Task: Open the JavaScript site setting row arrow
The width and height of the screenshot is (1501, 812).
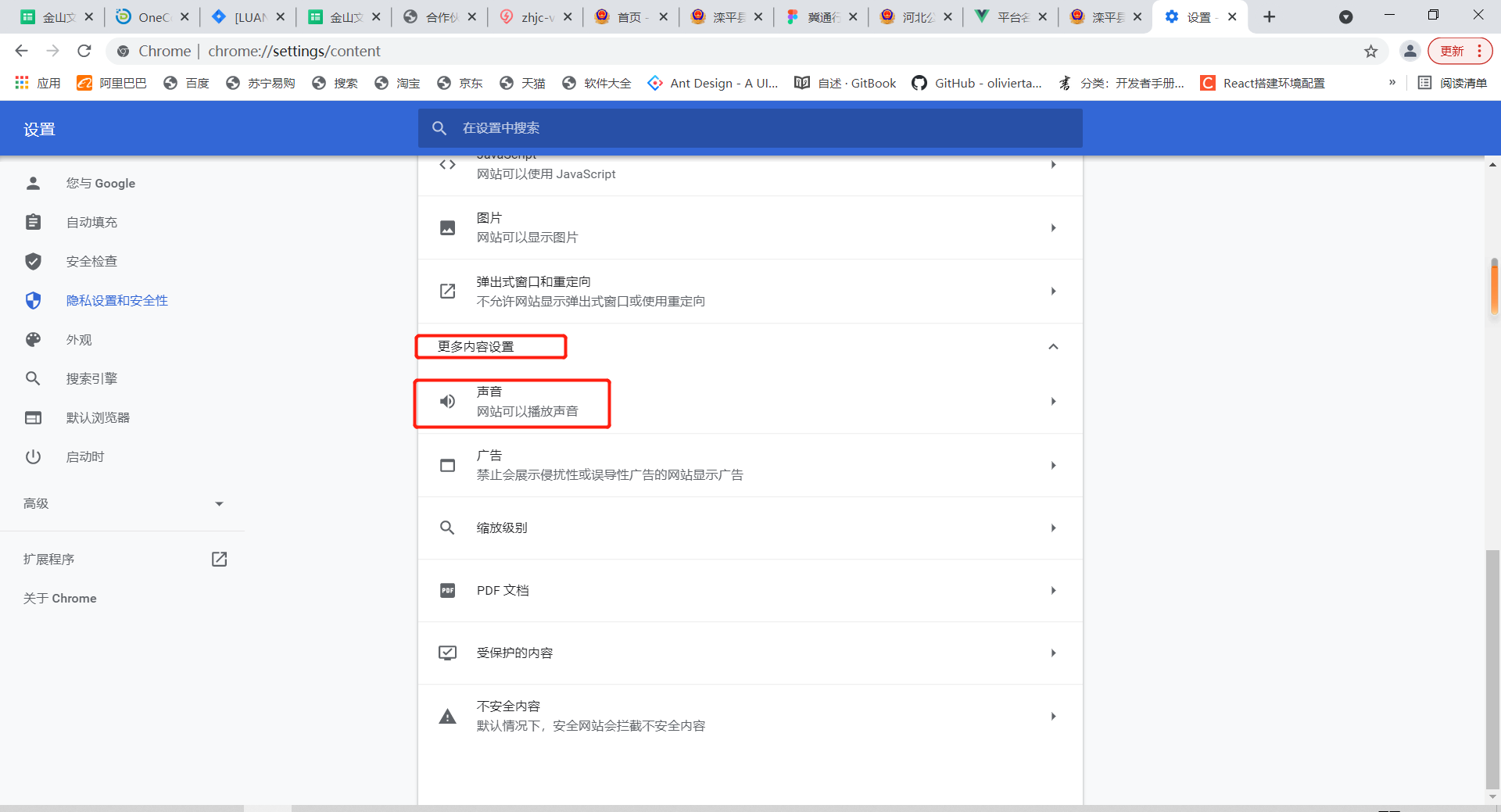Action: coord(1054,165)
